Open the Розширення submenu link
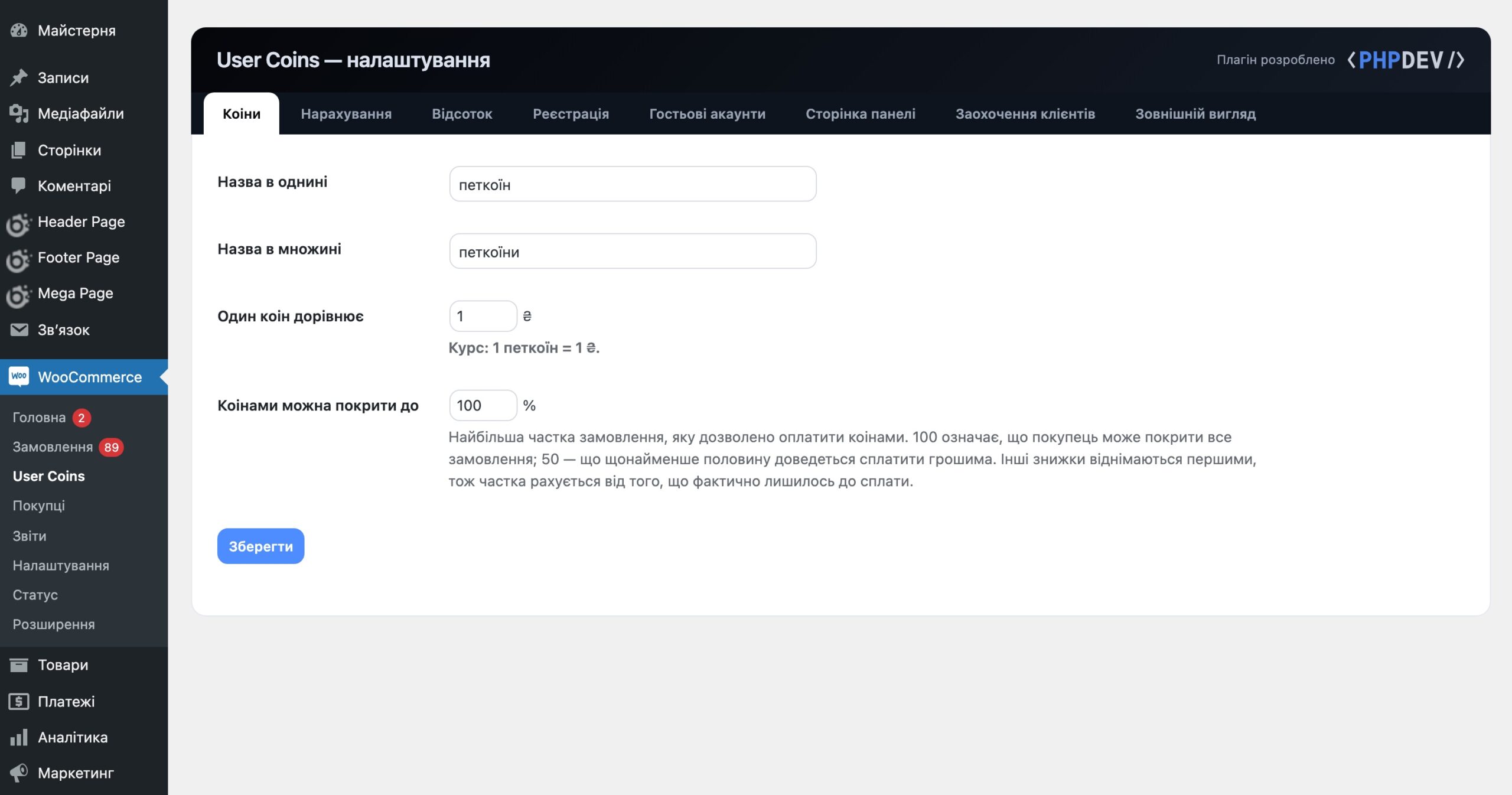Image resolution: width=1512 pixels, height=795 pixels. point(54,624)
